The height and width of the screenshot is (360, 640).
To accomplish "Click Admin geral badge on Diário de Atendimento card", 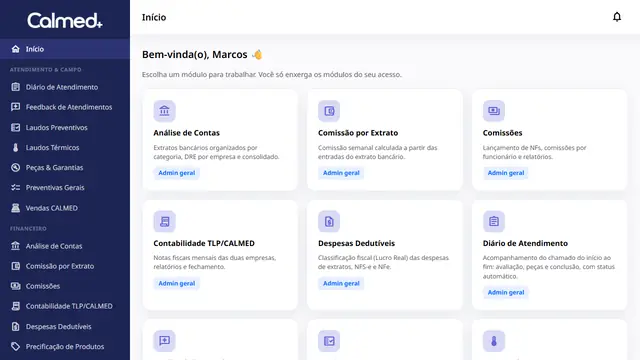I will pos(506,292).
